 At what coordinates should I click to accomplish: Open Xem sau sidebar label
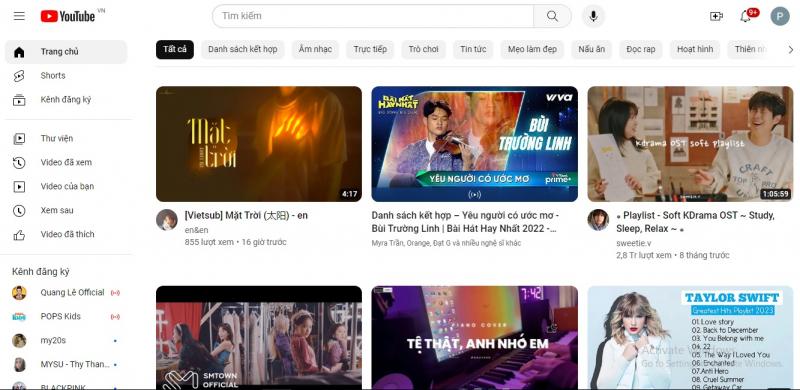coord(56,211)
